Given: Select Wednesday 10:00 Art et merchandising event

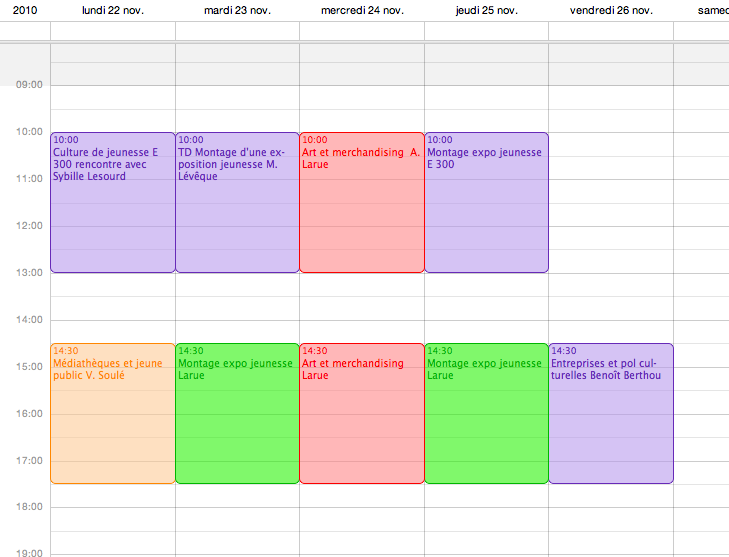Looking at the screenshot, I should click(x=362, y=202).
